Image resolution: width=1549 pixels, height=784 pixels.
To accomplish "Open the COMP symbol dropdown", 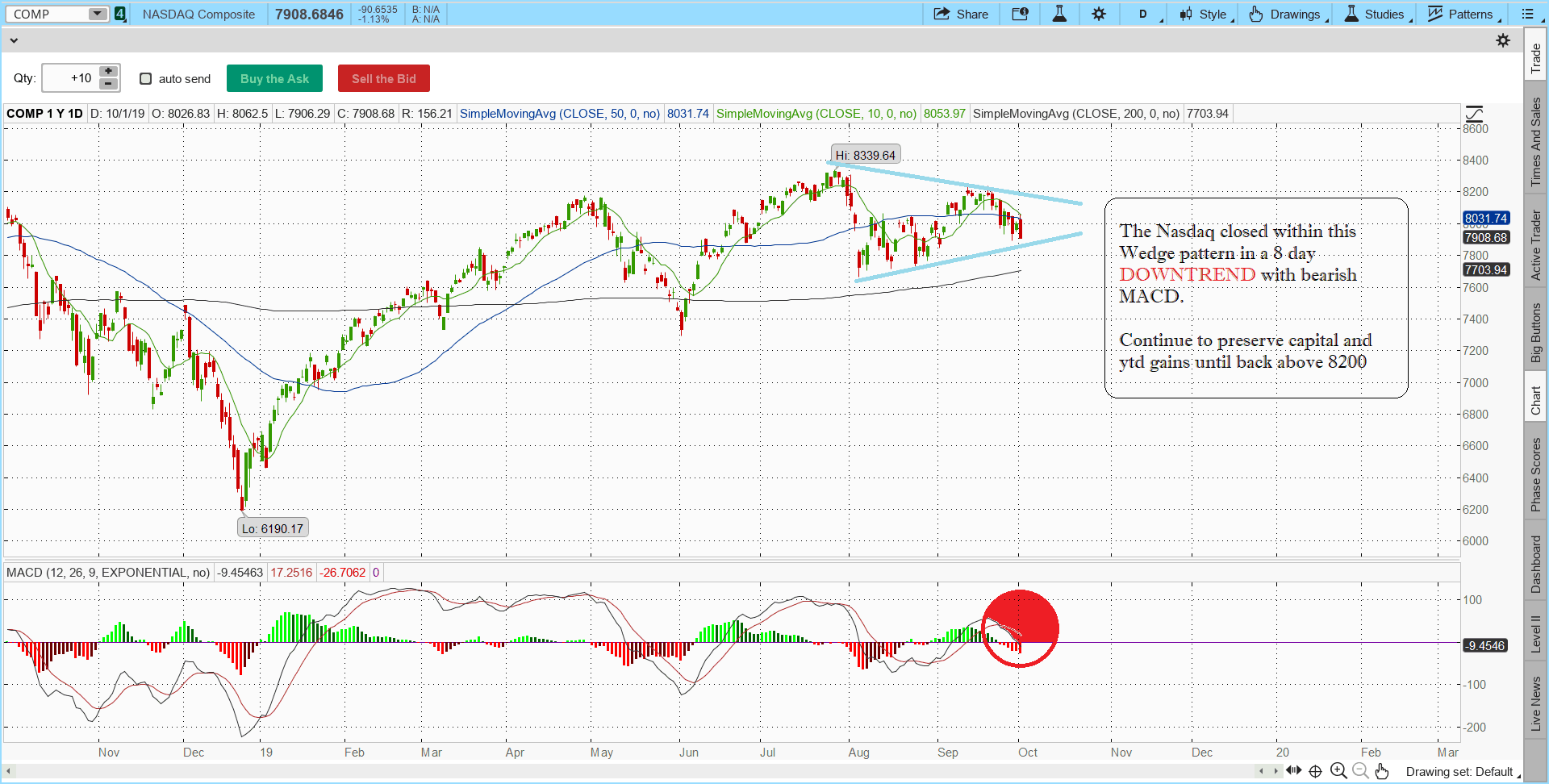I will point(98,14).
